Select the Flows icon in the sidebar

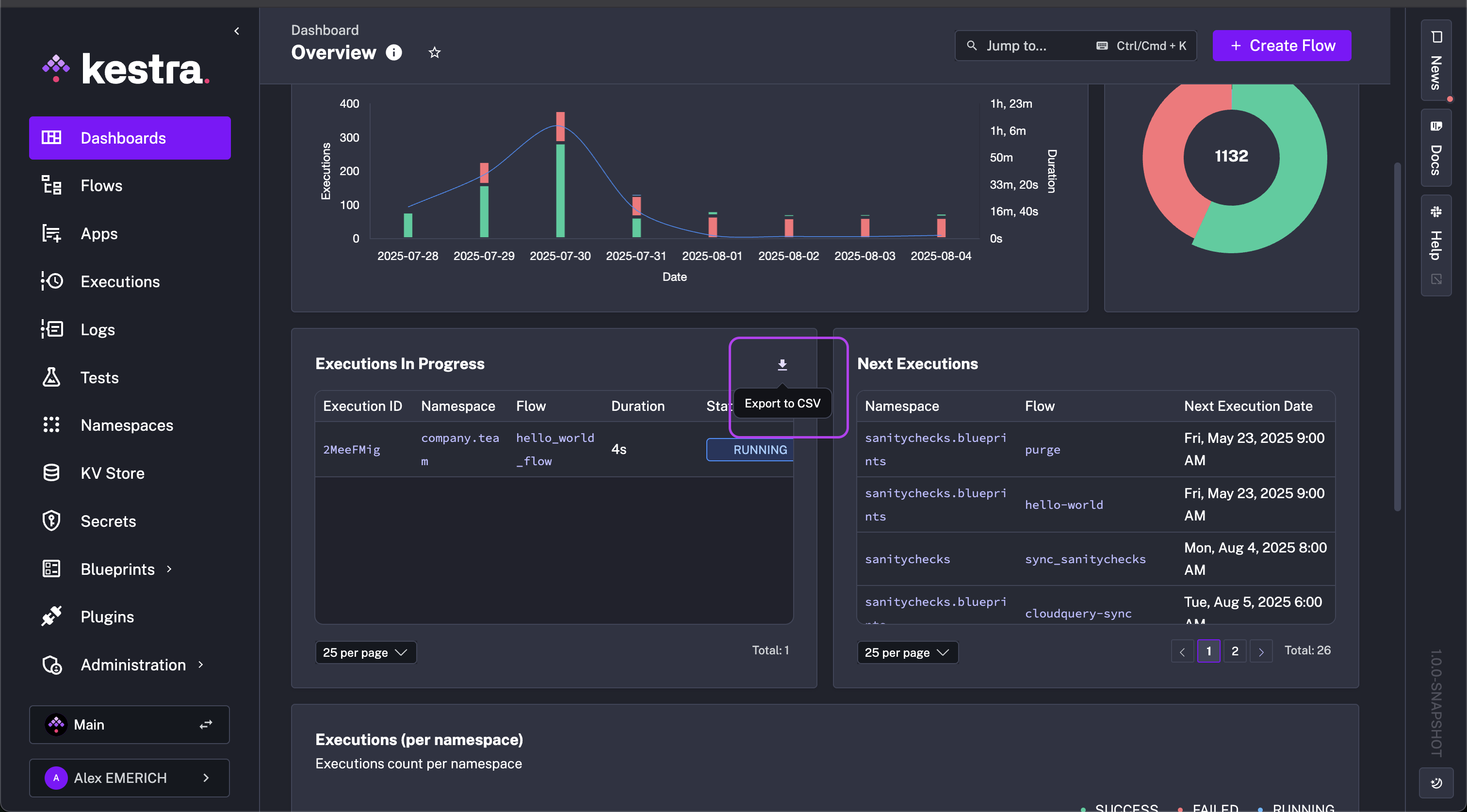(51, 185)
